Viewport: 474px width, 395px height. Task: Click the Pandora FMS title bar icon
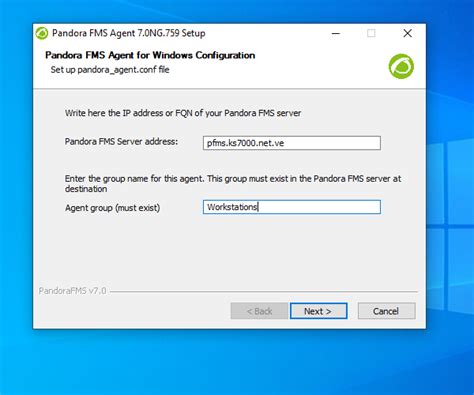[42, 33]
